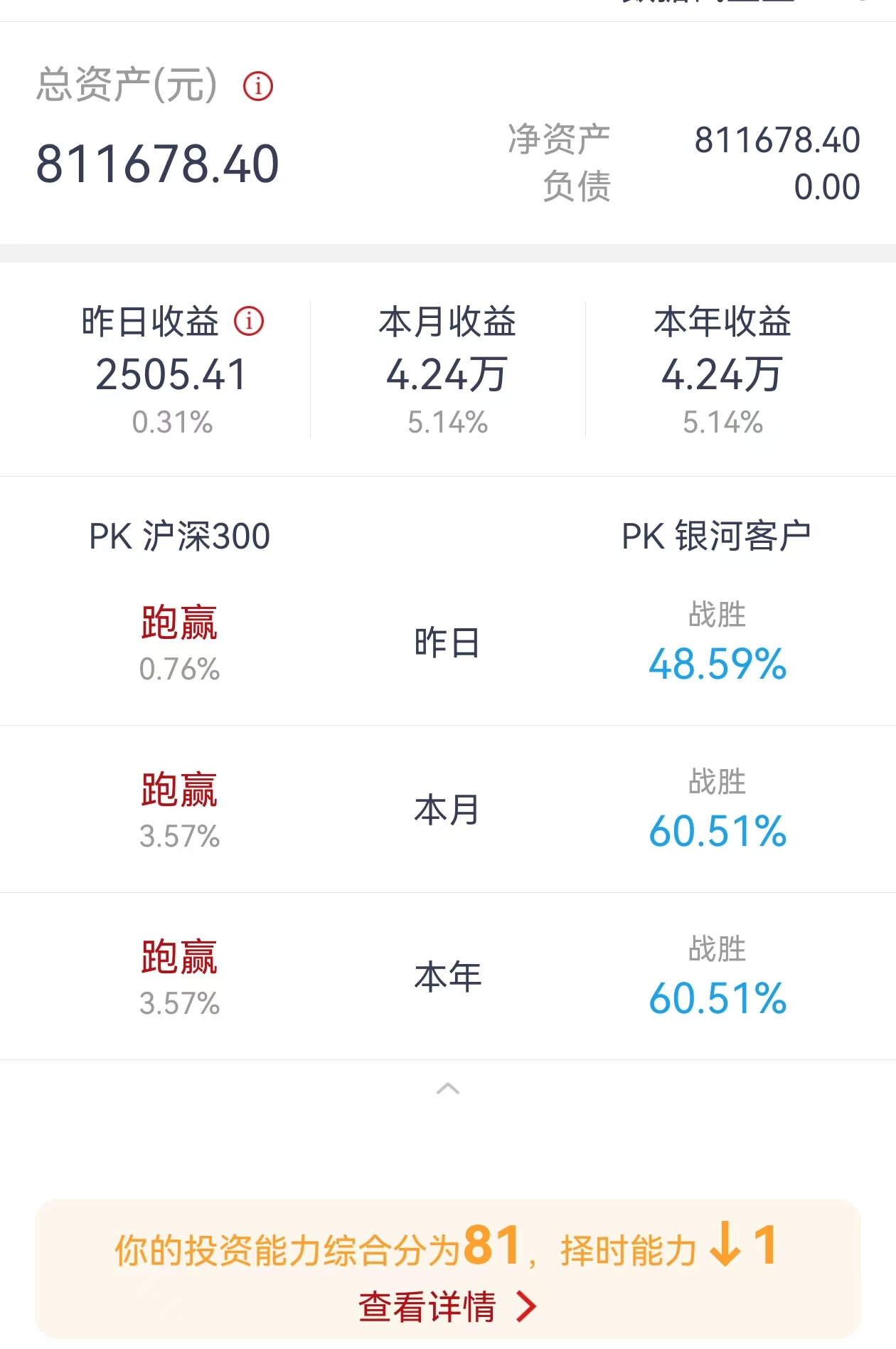This screenshot has width=896, height=1349.
Task: Tap the 昨日 row label
Action: pos(447,642)
